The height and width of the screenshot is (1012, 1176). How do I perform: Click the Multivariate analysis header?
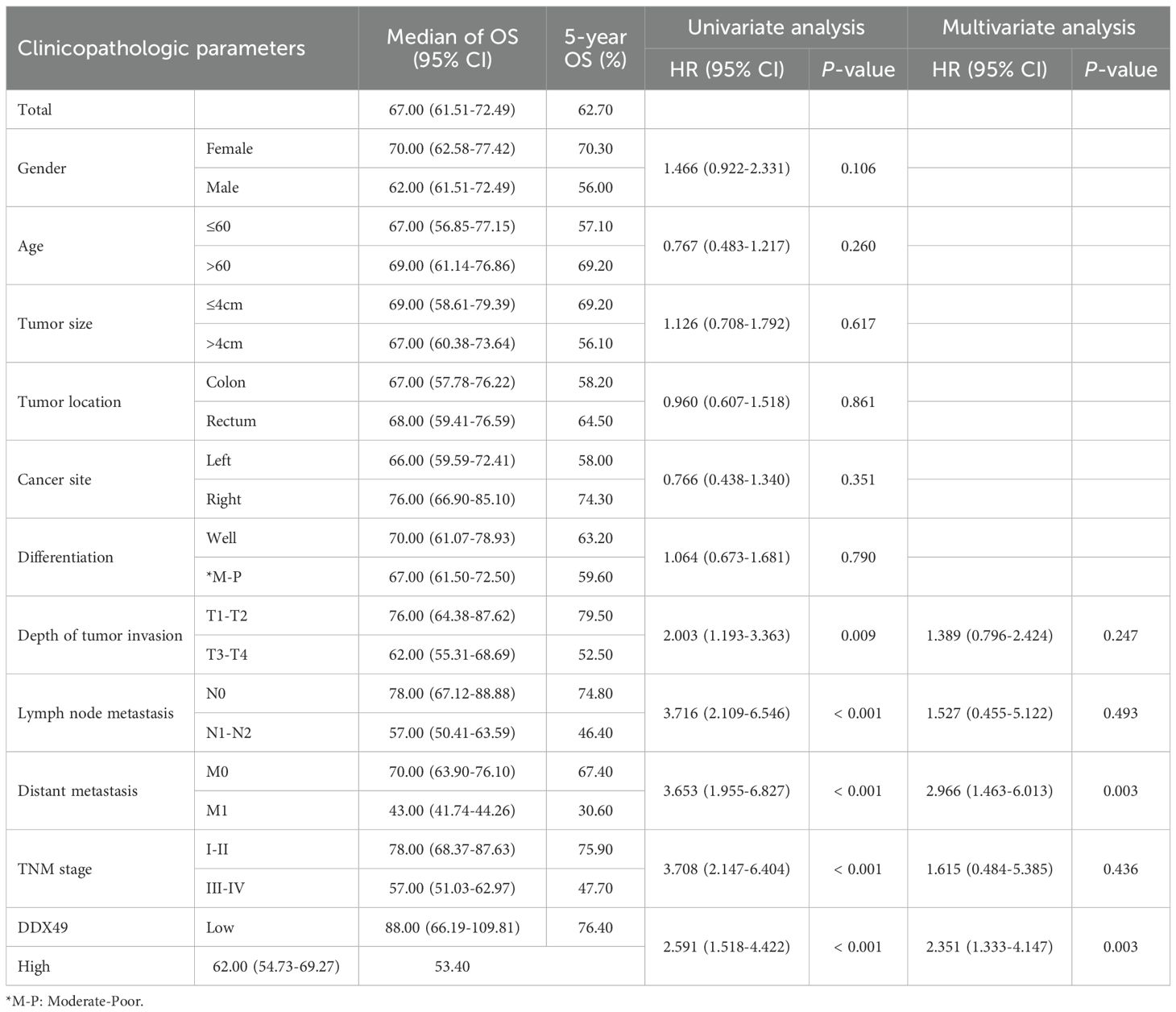click(1038, 27)
